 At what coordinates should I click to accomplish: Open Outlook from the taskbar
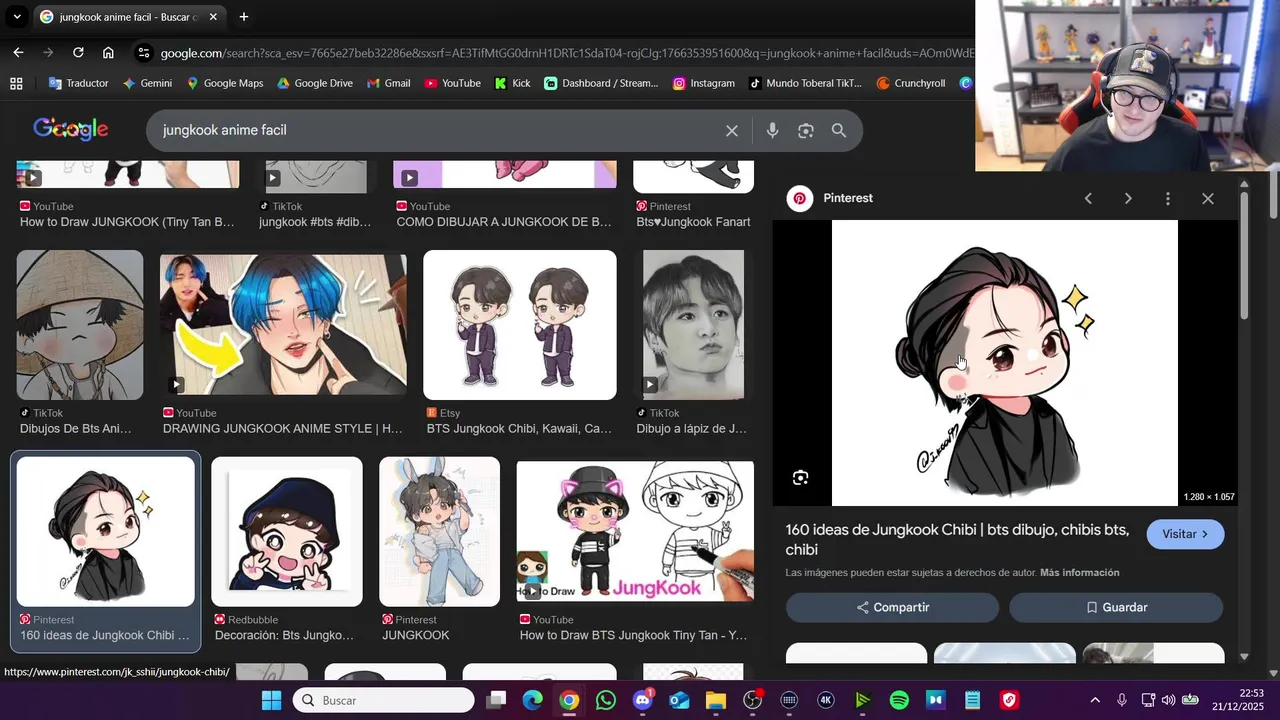click(x=679, y=700)
